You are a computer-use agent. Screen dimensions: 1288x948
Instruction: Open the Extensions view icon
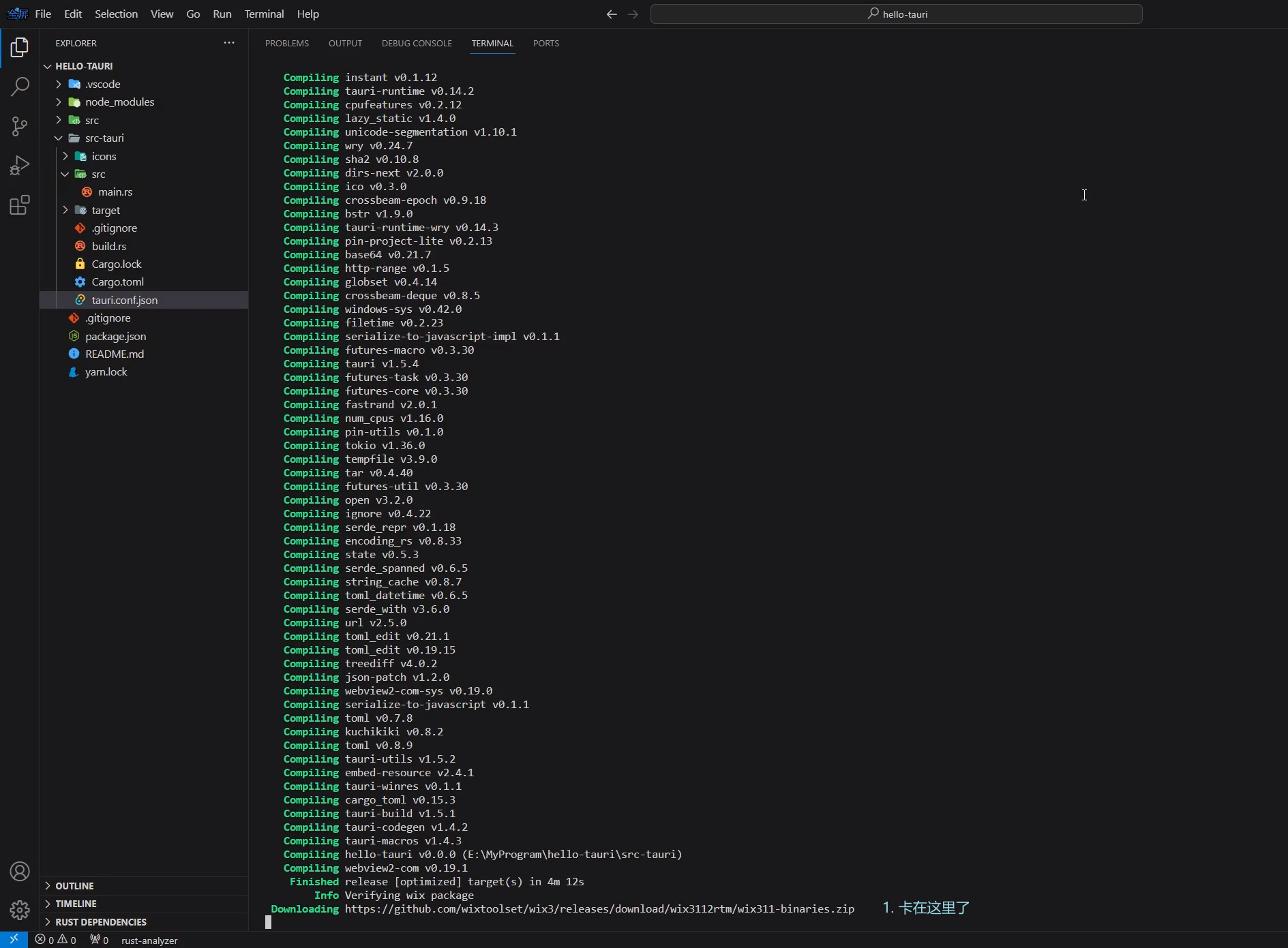tap(20, 205)
